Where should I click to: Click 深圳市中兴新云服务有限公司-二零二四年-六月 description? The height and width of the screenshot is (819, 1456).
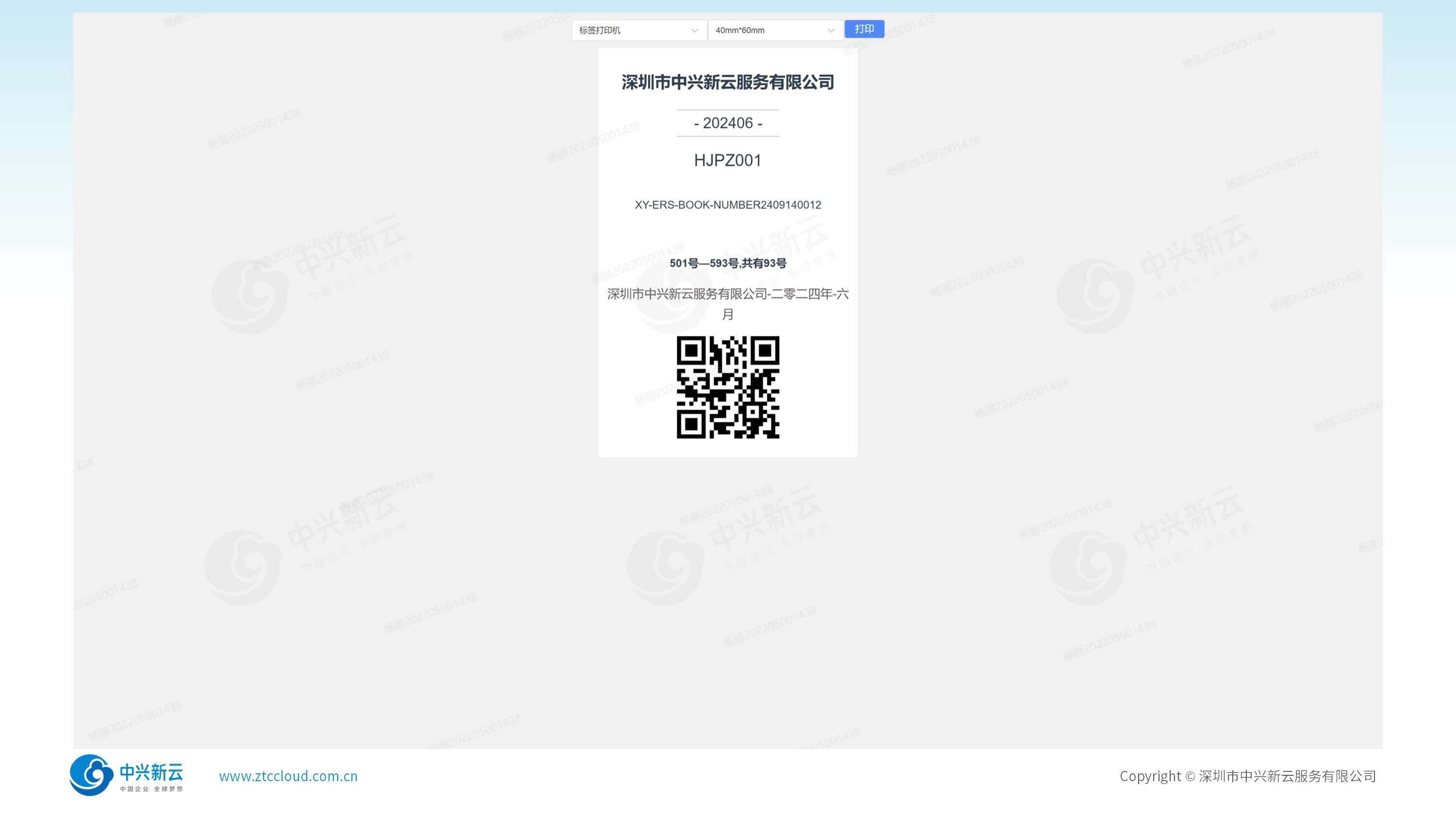coord(728,304)
